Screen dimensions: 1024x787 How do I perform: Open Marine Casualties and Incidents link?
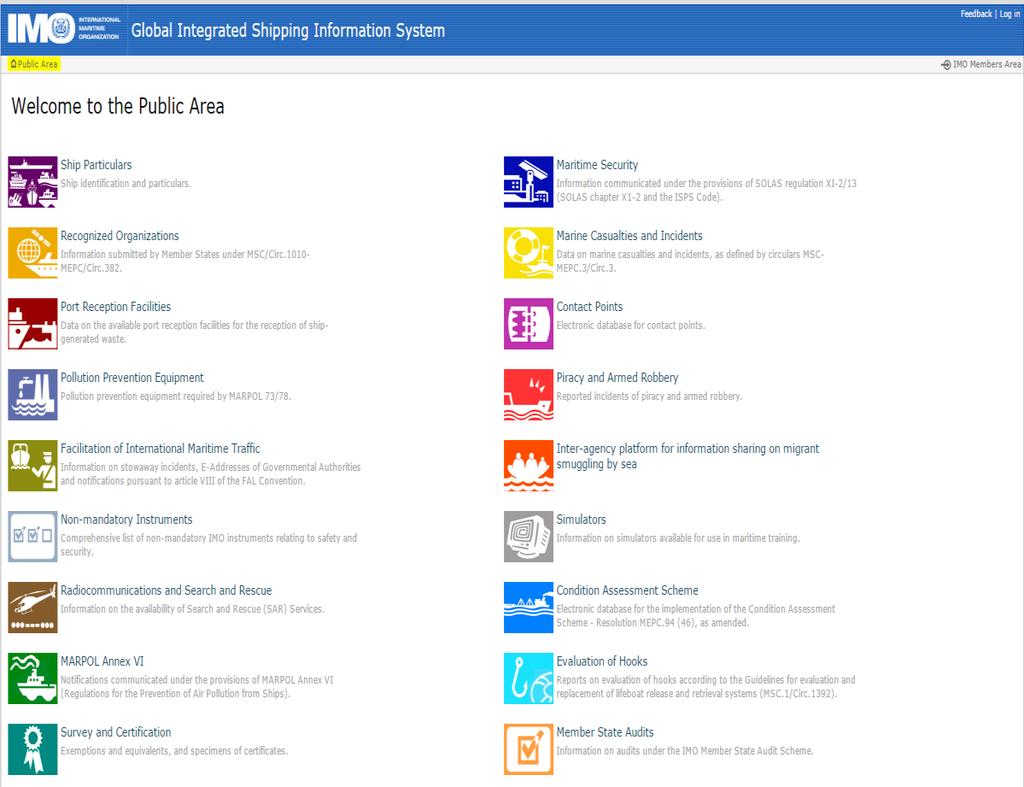coord(630,236)
